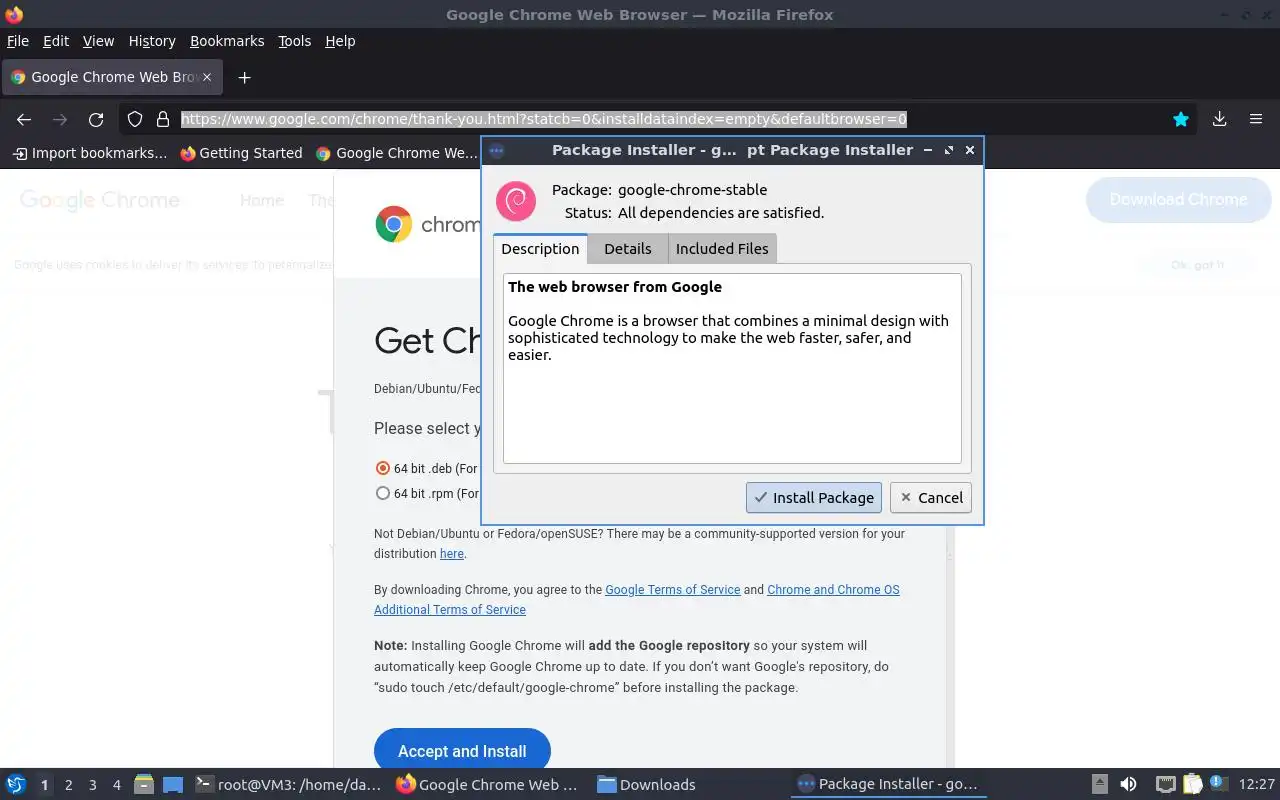This screenshot has height=800, width=1280.
Task: Switch to the root@VM3 terminal window
Action: [x=288, y=785]
